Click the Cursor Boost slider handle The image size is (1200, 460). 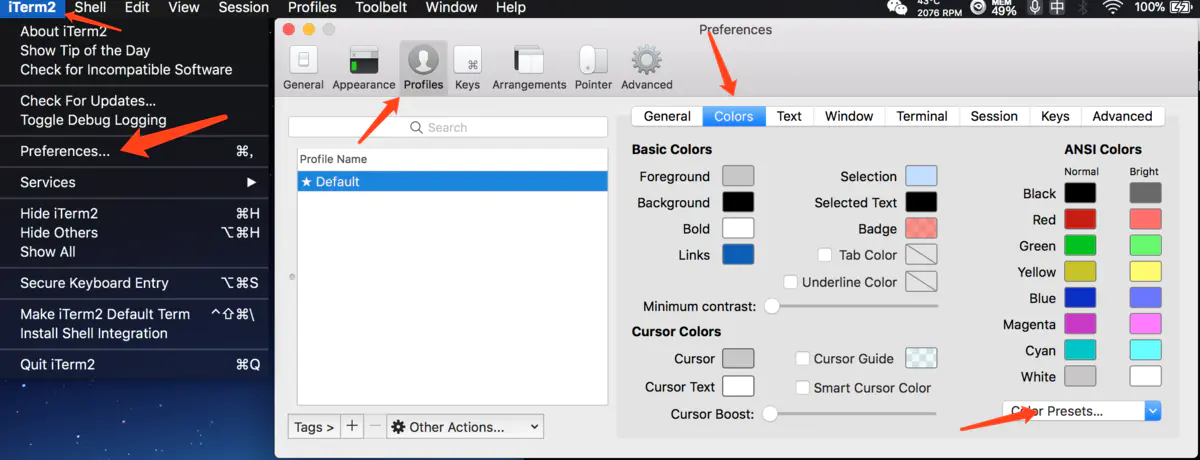tap(770, 413)
